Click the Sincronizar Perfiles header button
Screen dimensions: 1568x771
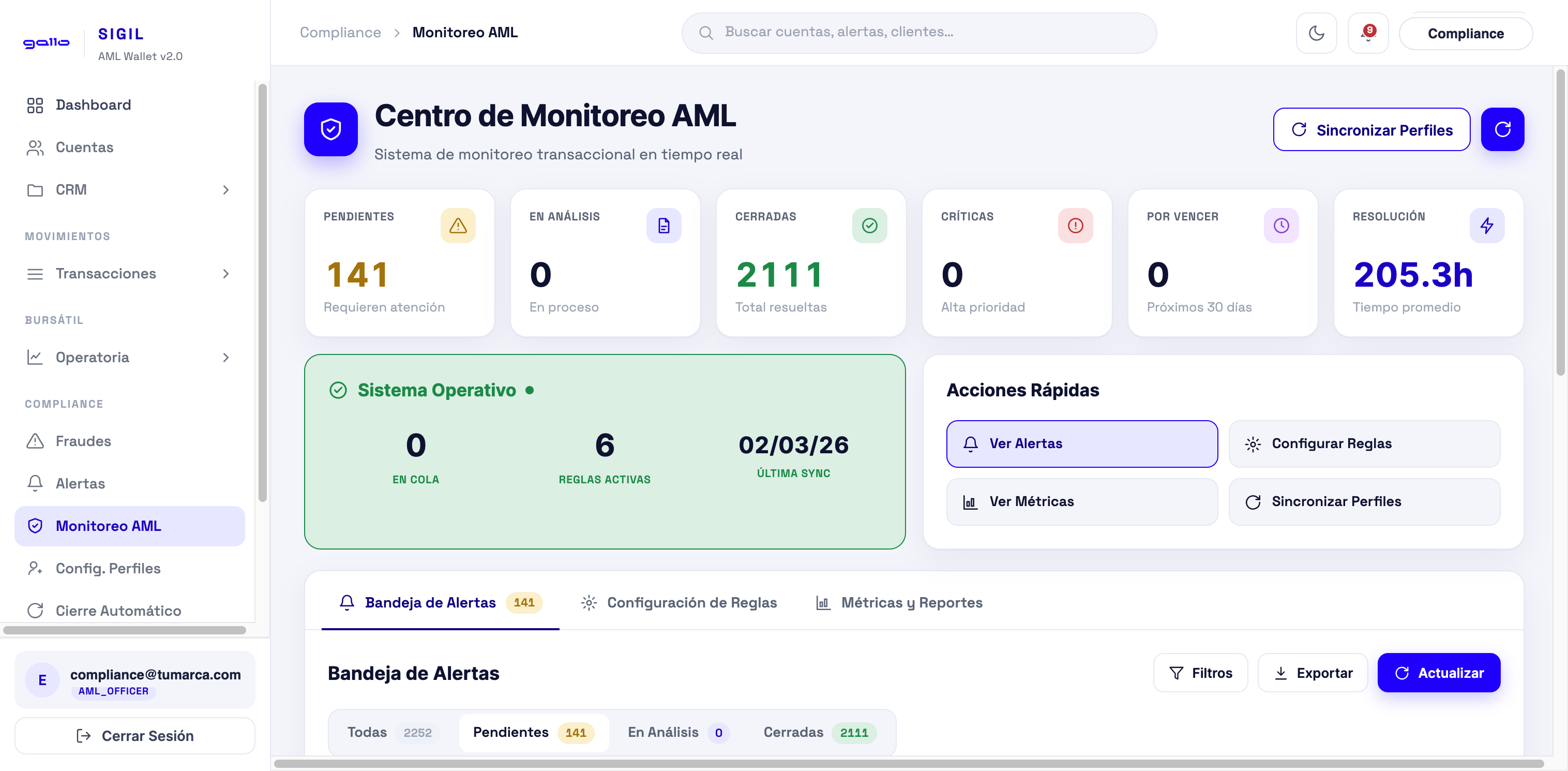pyautogui.click(x=1371, y=130)
